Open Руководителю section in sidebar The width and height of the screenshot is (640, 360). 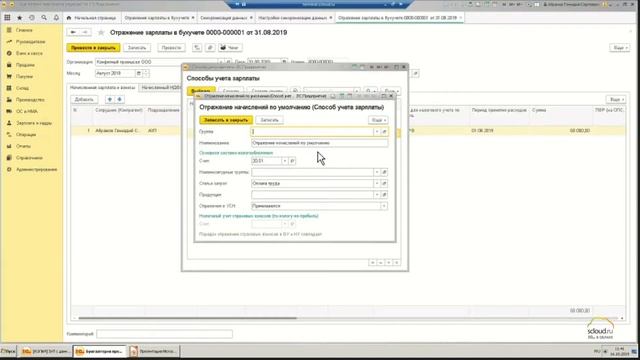click(x=30, y=42)
